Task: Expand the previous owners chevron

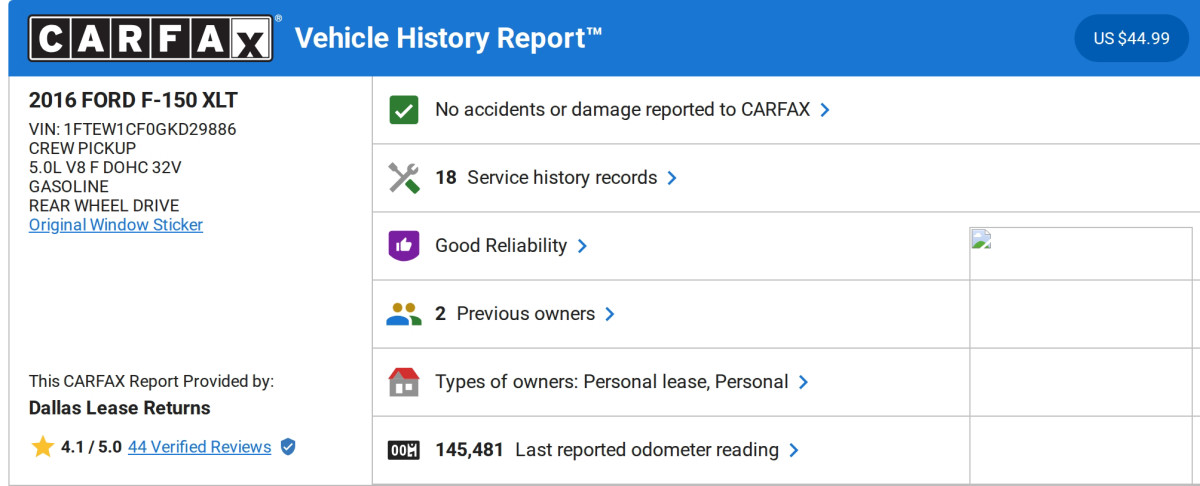Action: [x=610, y=314]
